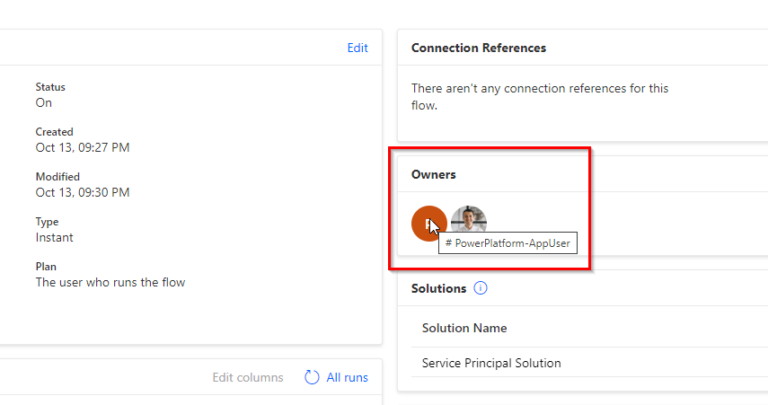Click the Type value Instant

(x=54, y=238)
